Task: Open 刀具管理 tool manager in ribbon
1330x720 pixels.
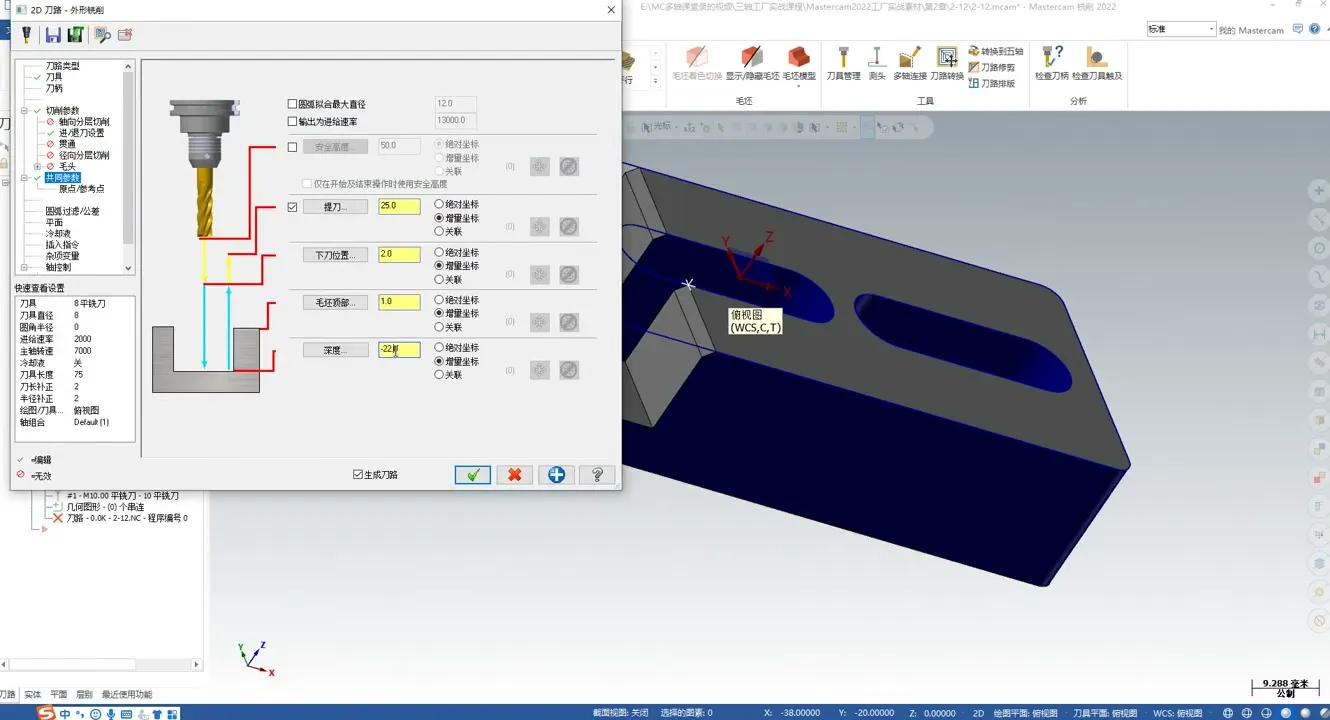Action: [843, 63]
